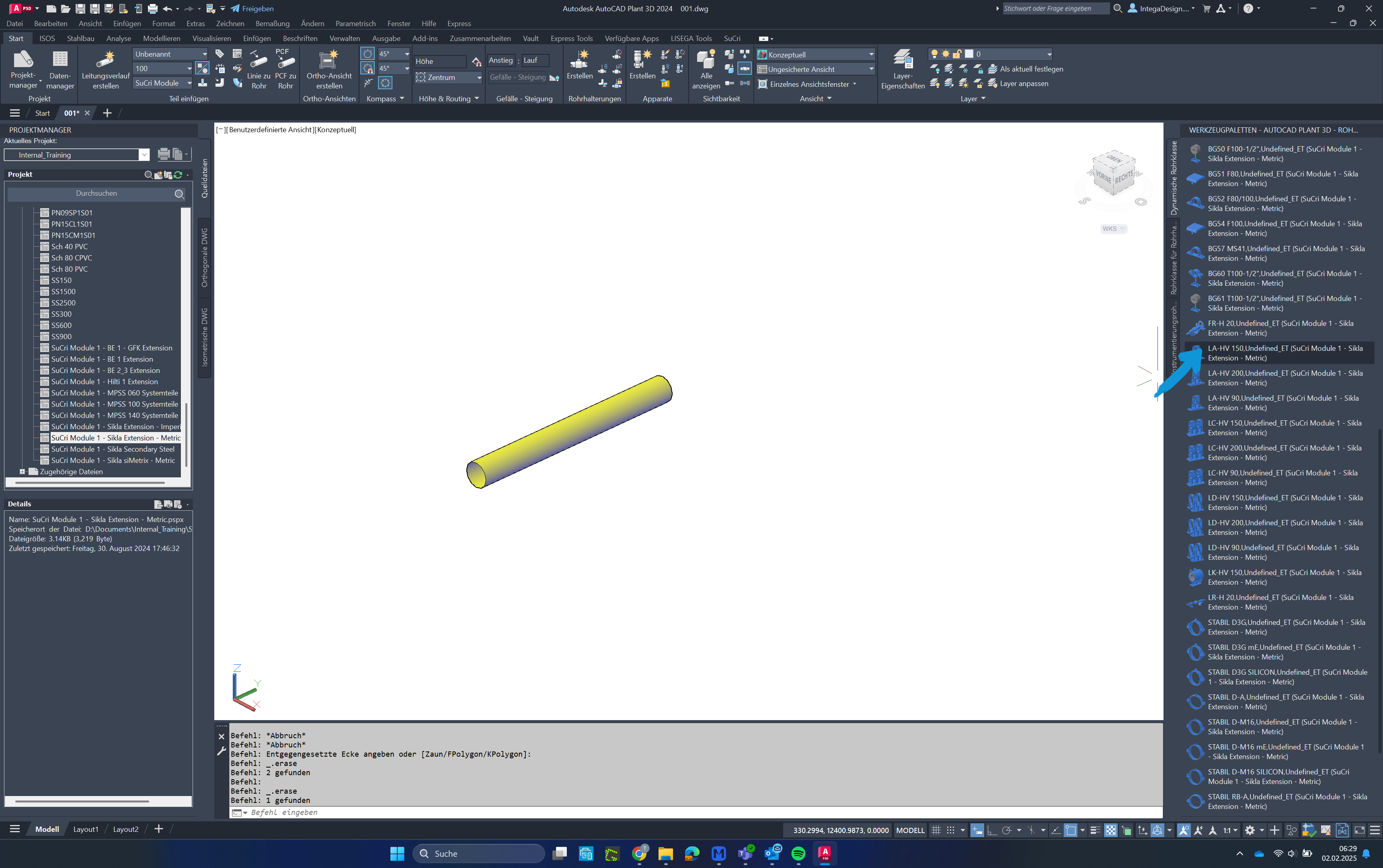Select LA-HV 150 palette support tool
The image size is (1383, 868).
pyautogui.click(x=1280, y=353)
